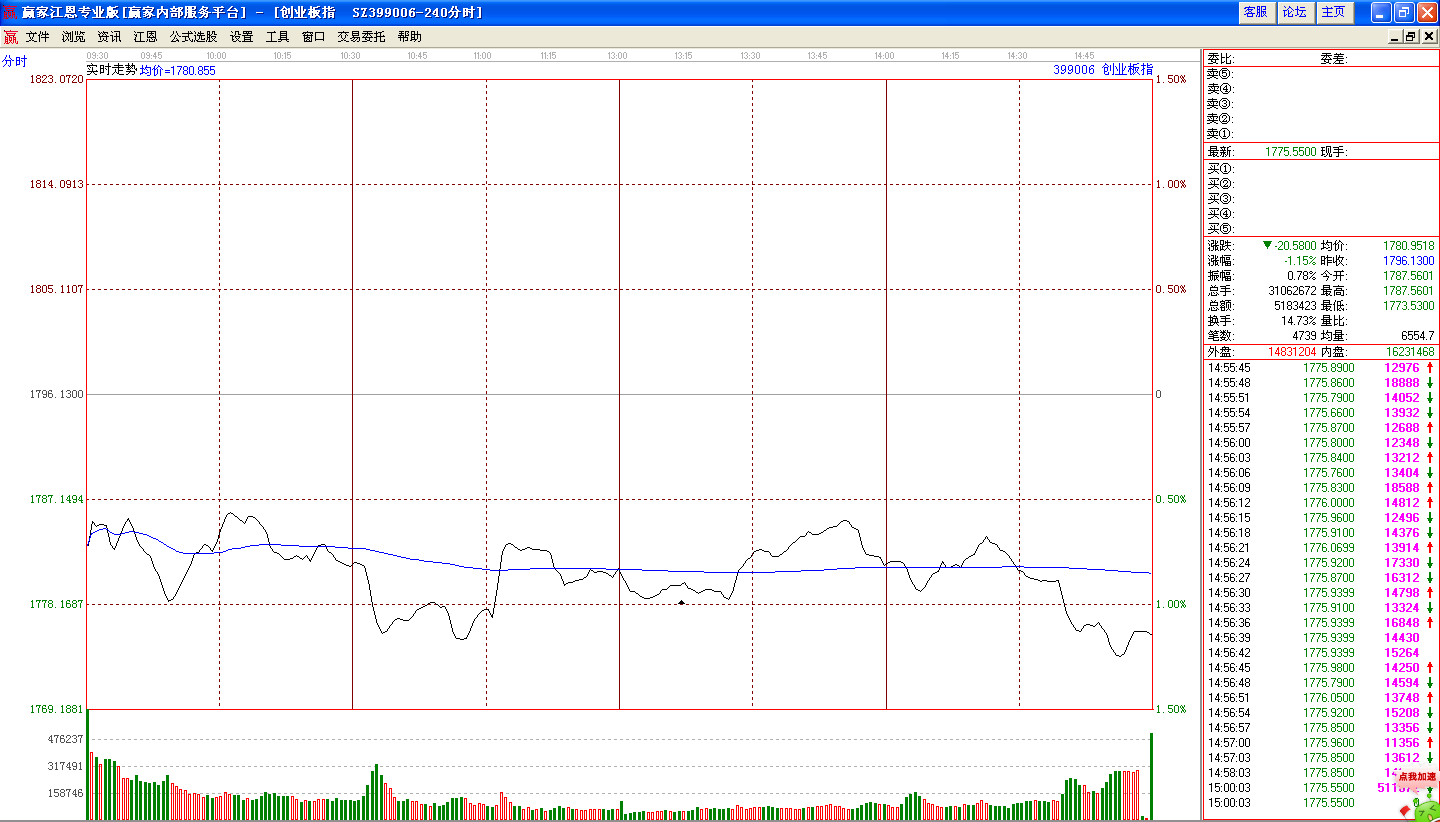Image resolution: width=1440 pixels, height=822 pixels.
Task: Open the 窗口 menu
Action: pyautogui.click(x=314, y=37)
